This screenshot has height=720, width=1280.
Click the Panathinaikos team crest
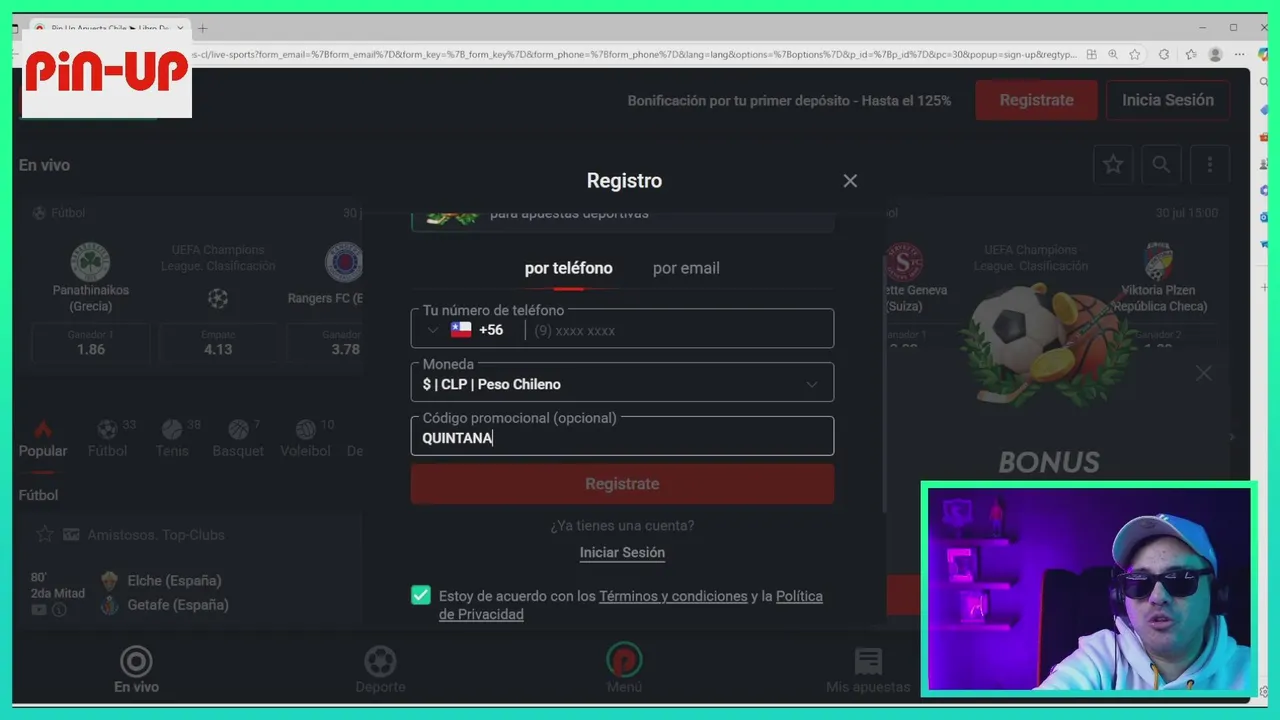(x=90, y=262)
